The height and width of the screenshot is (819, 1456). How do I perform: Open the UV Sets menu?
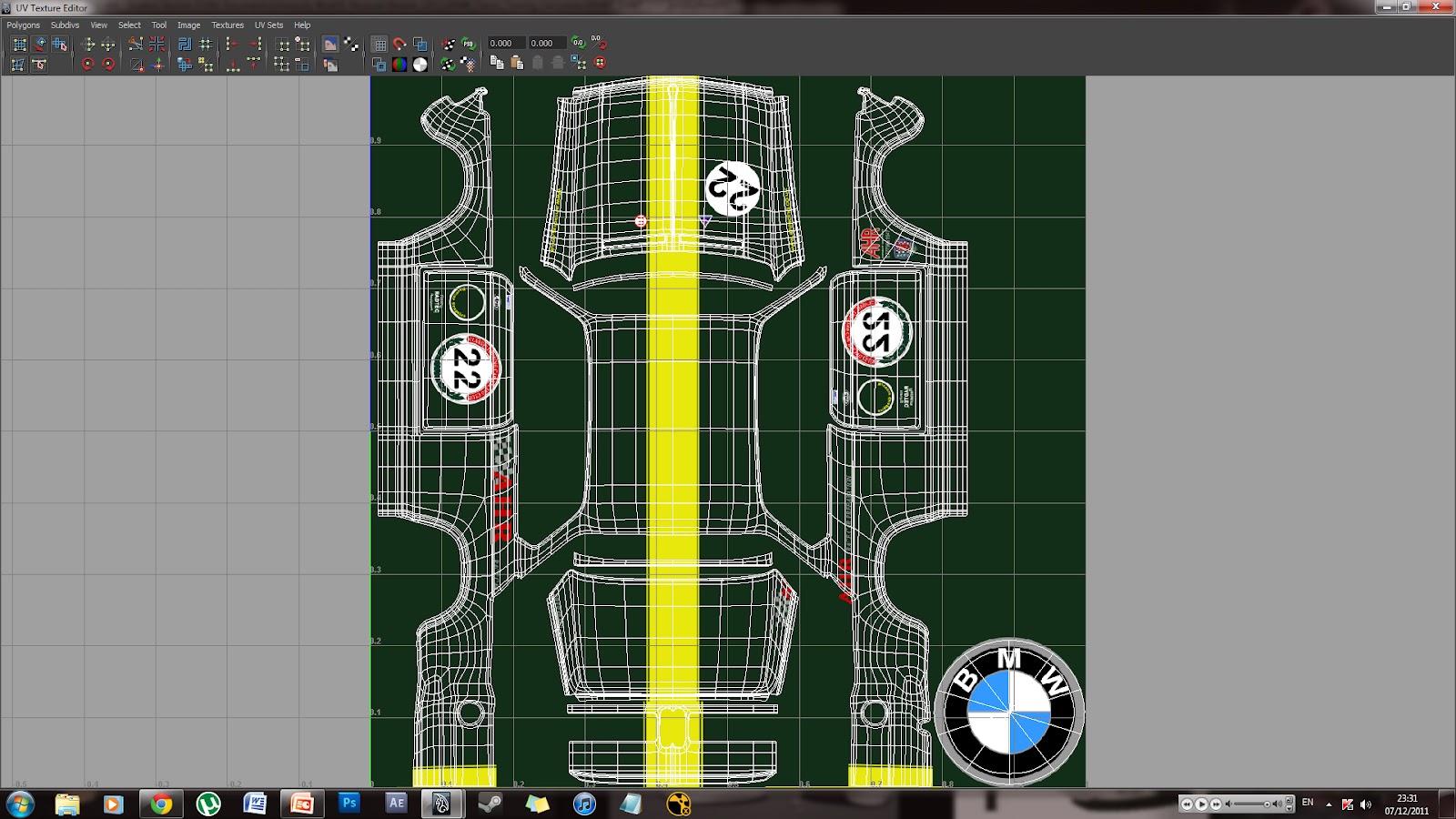pyautogui.click(x=268, y=25)
